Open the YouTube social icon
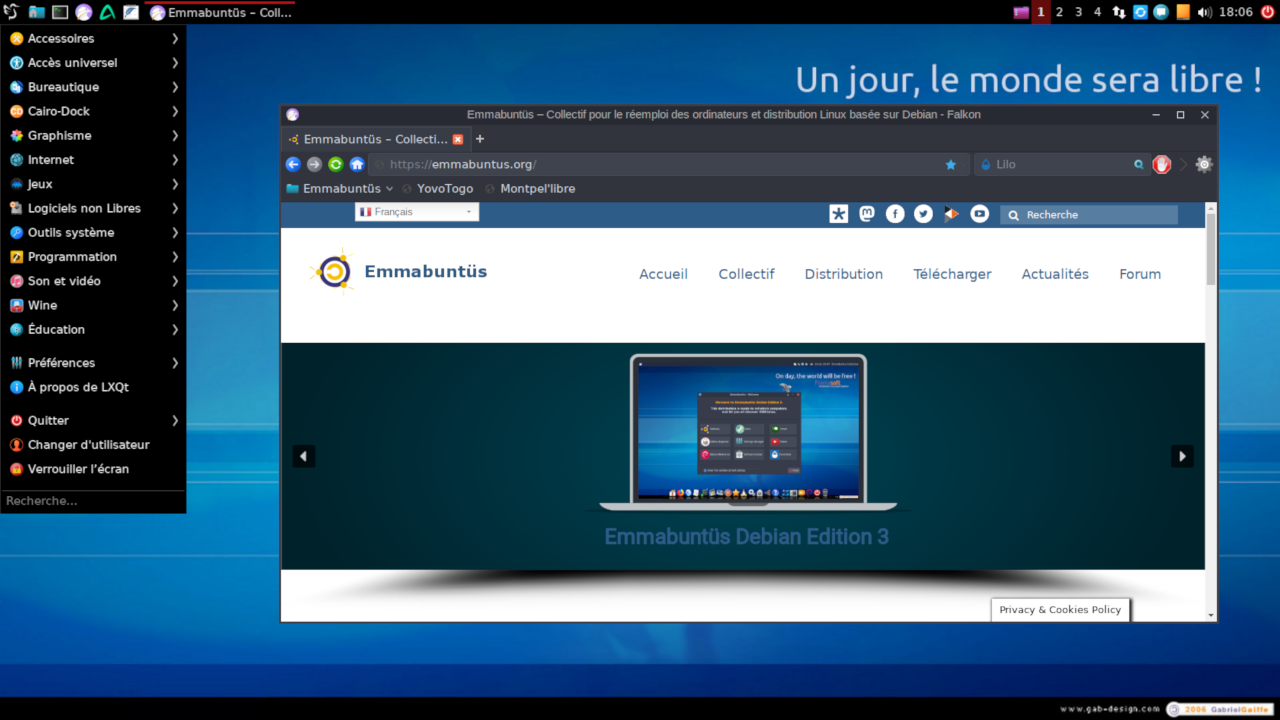 (980, 214)
